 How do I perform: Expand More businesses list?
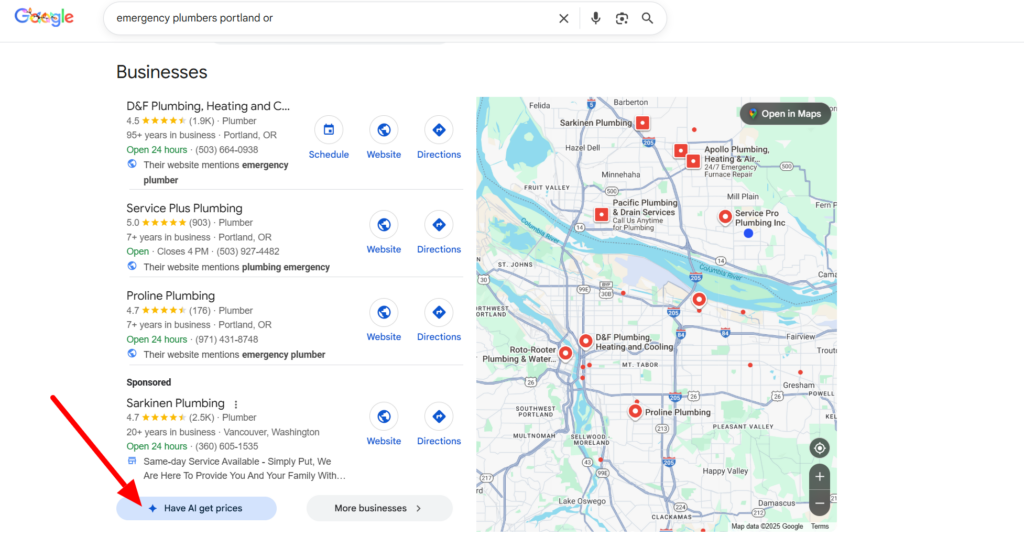(x=379, y=508)
